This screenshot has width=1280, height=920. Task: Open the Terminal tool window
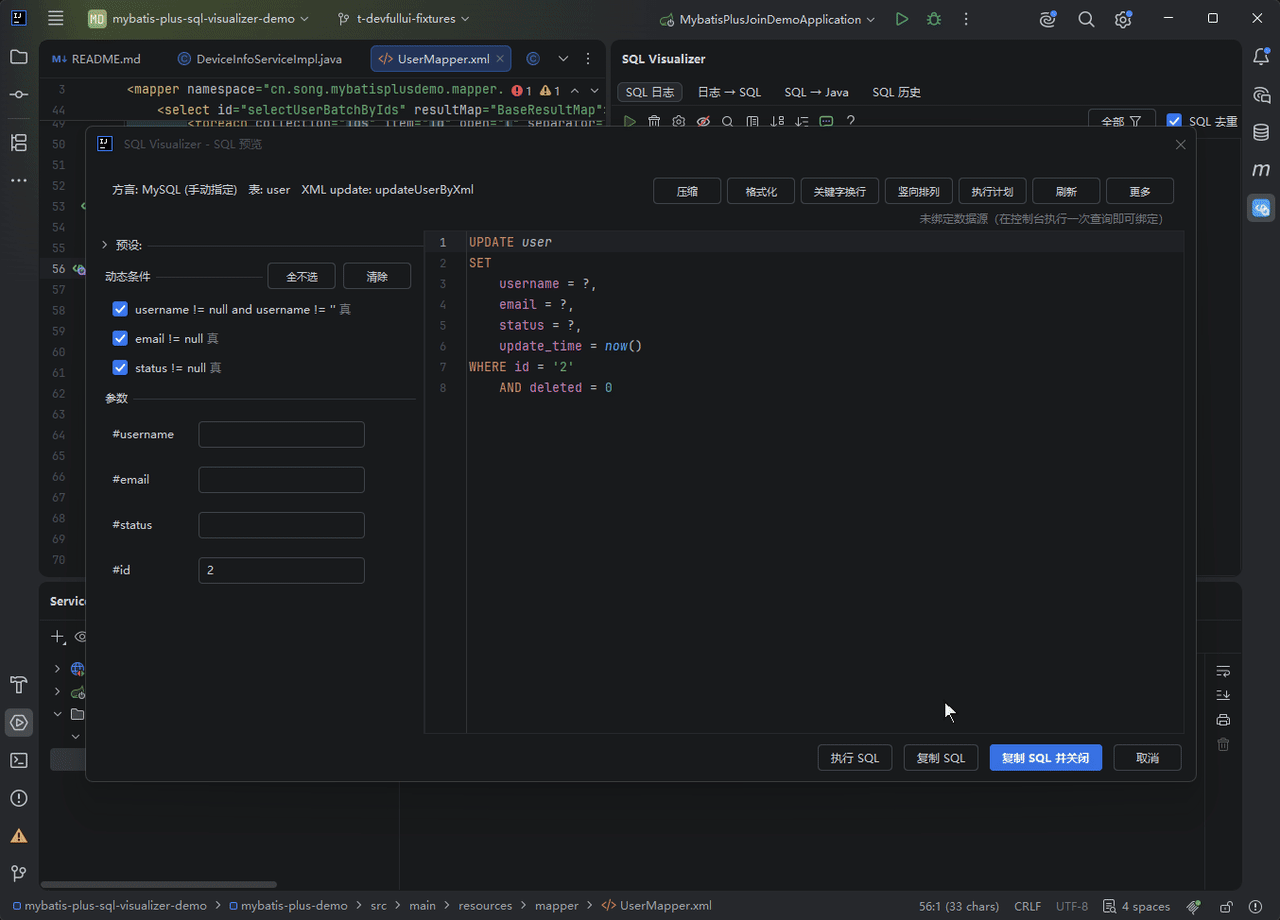pyautogui.click(x=19, y=760)
